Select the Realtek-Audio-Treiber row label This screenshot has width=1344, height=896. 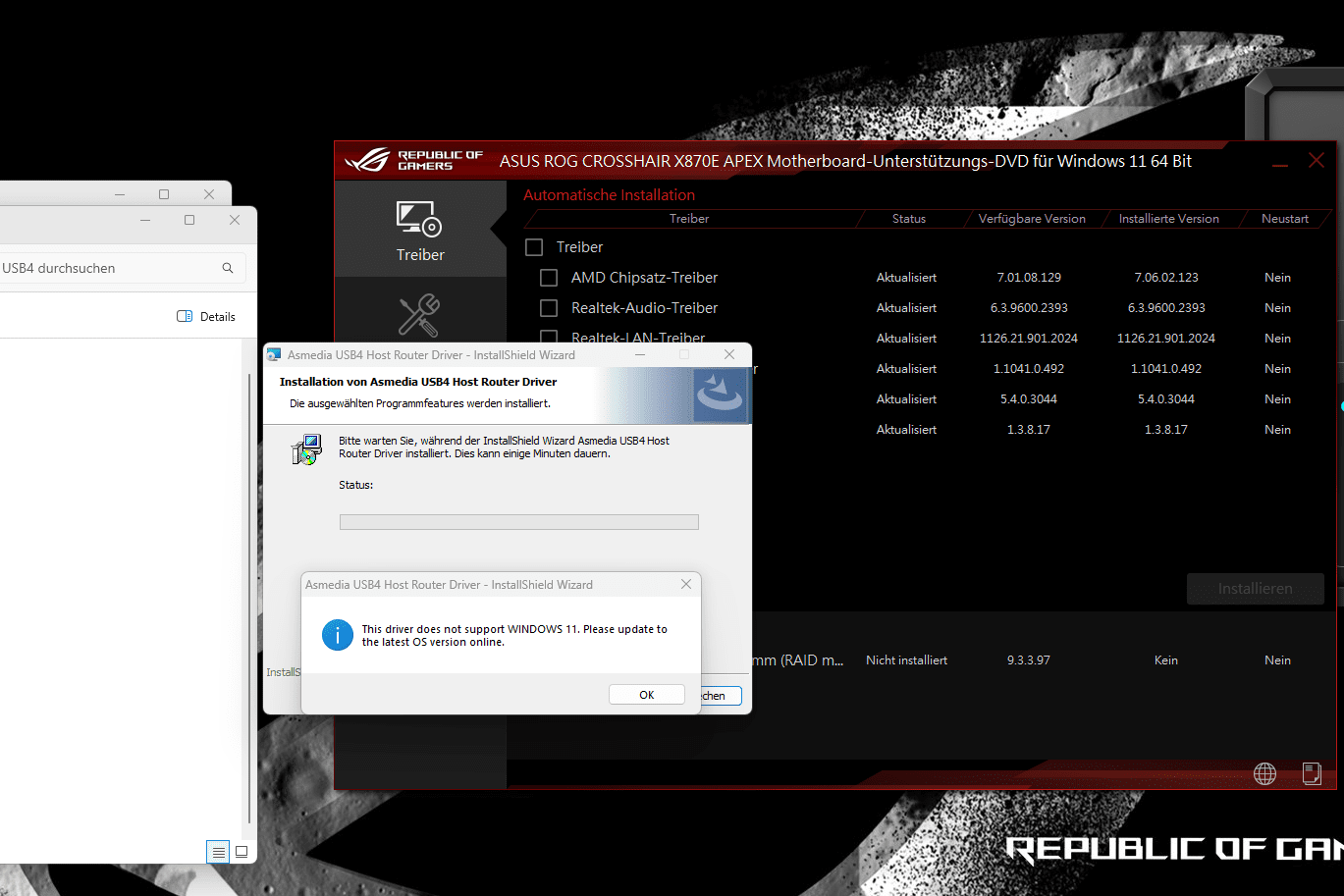coord(644,308)
